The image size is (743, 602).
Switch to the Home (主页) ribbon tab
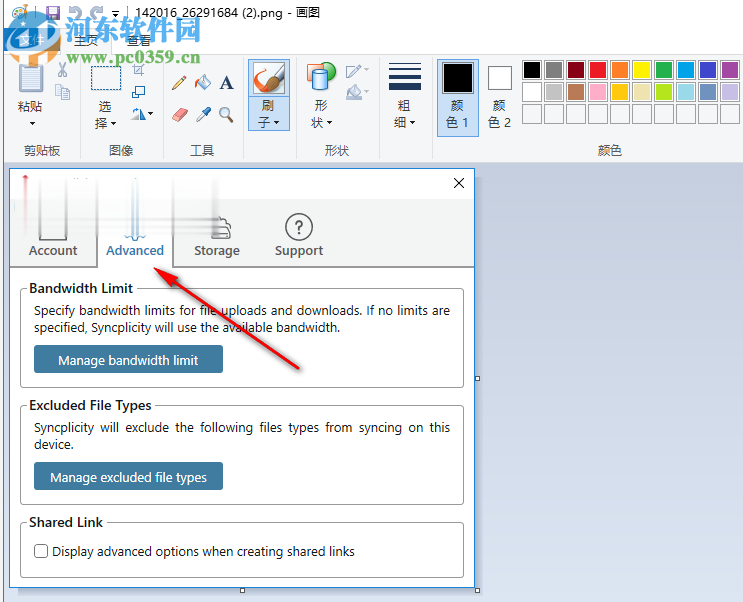pos(86,41)
